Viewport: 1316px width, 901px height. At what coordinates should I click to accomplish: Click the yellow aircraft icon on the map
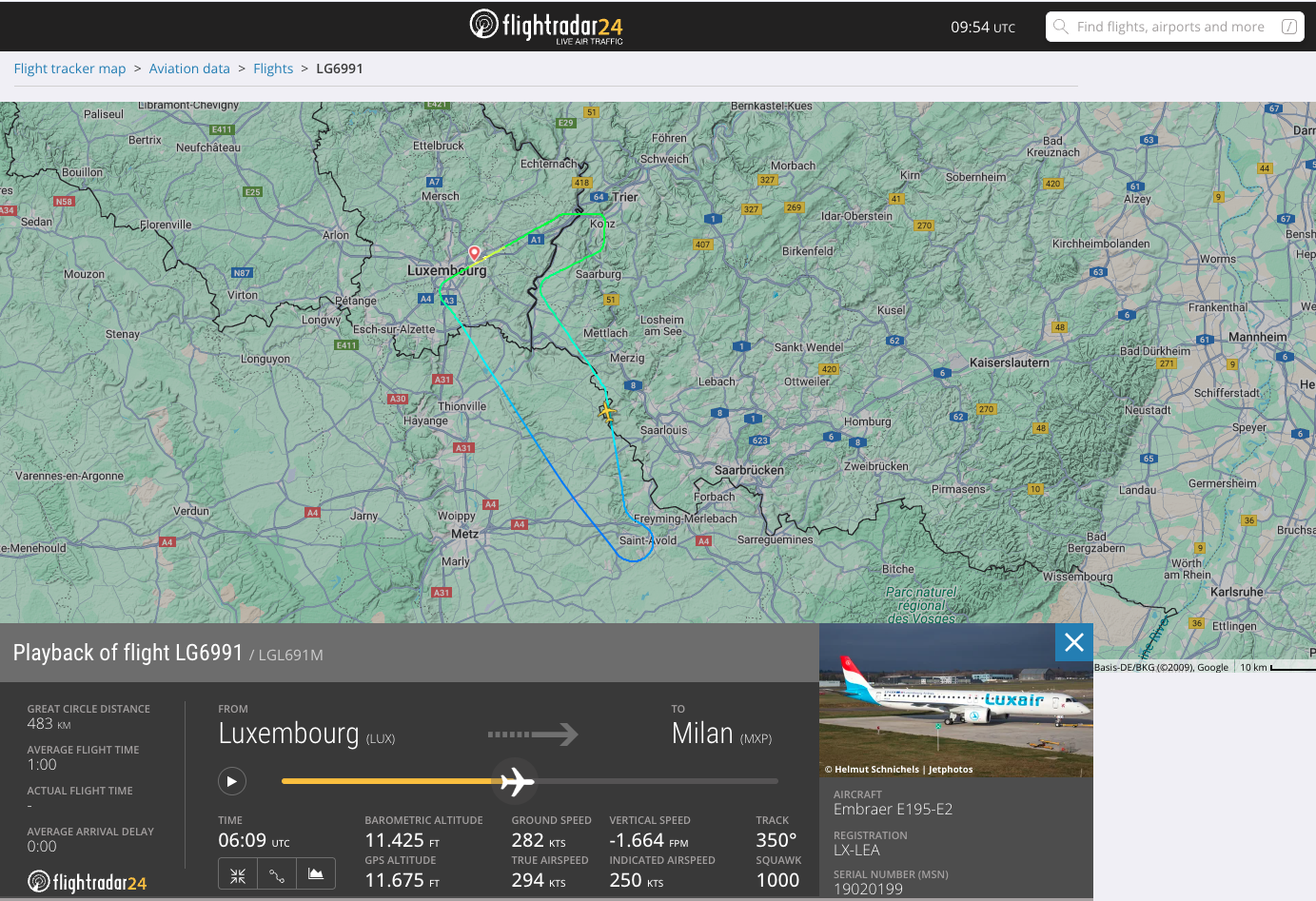point(606,412)
